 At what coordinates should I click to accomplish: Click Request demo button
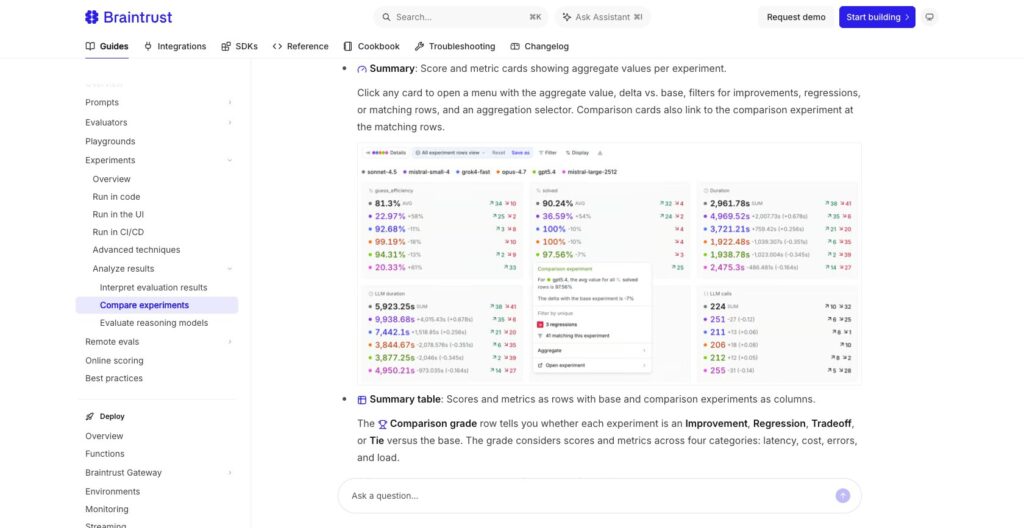click(795, 17)
